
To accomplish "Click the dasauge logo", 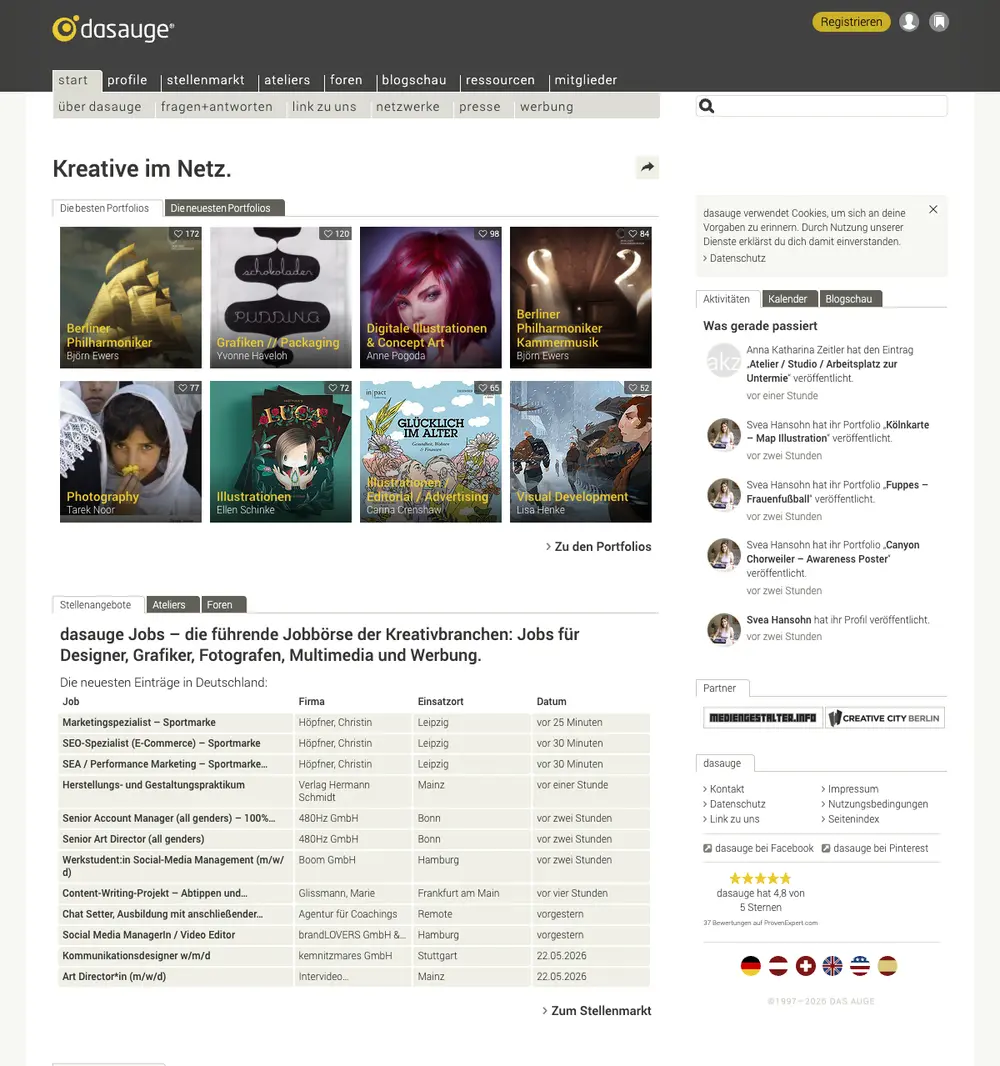I will [113, 29].
